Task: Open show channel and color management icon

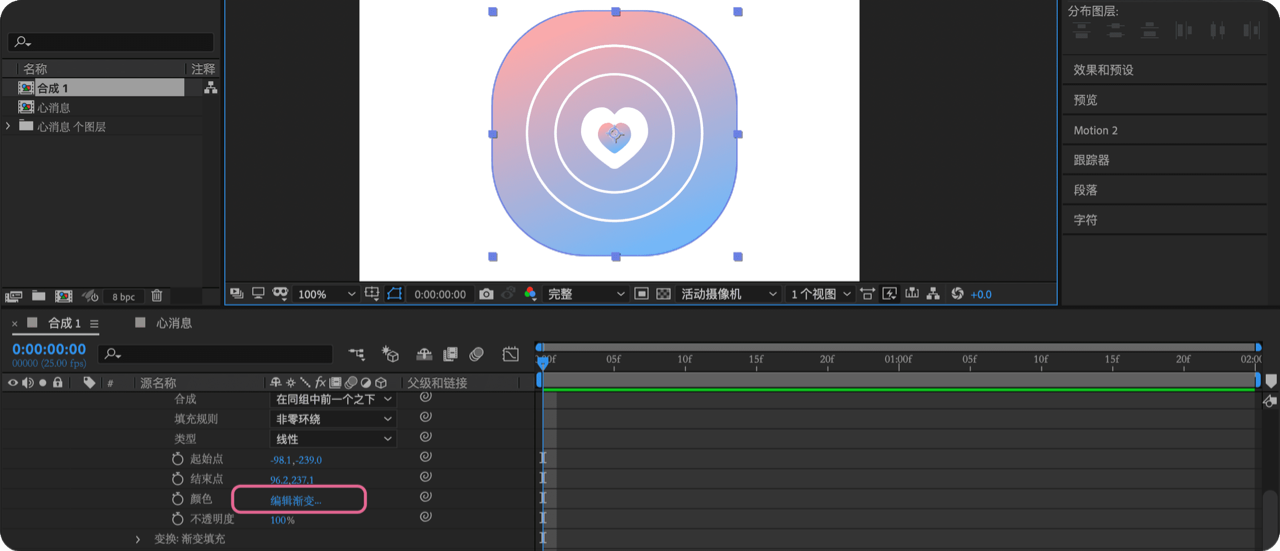Action: click(x=530, y=294)
